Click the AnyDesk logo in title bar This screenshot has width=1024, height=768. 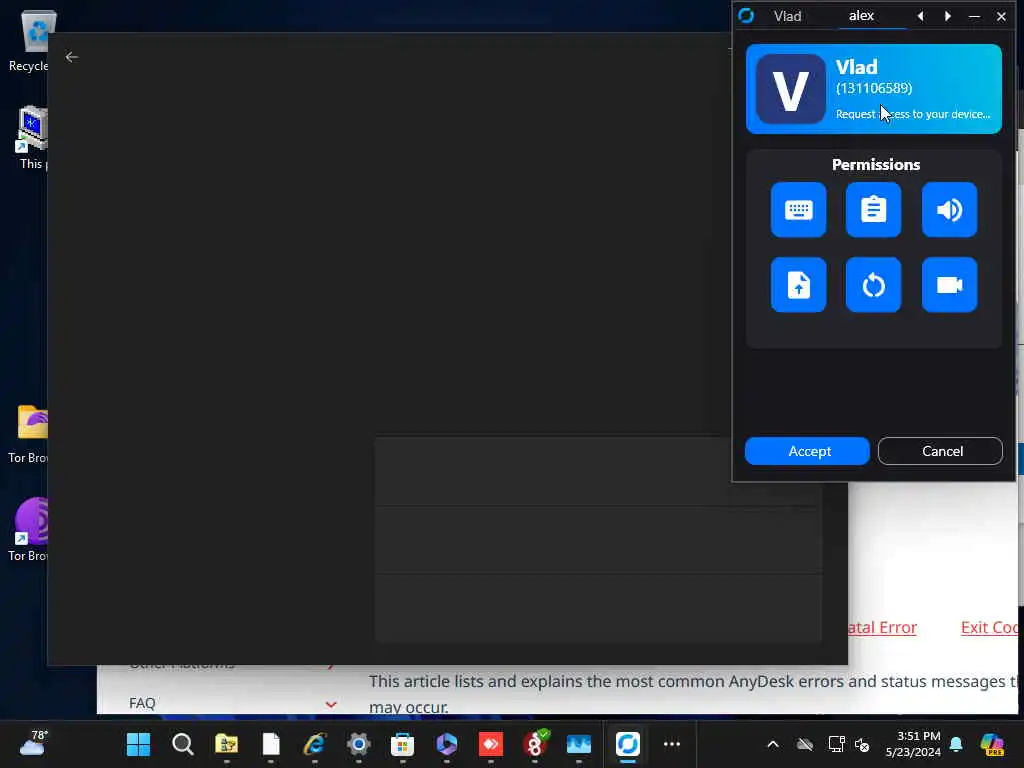(746, 16)
